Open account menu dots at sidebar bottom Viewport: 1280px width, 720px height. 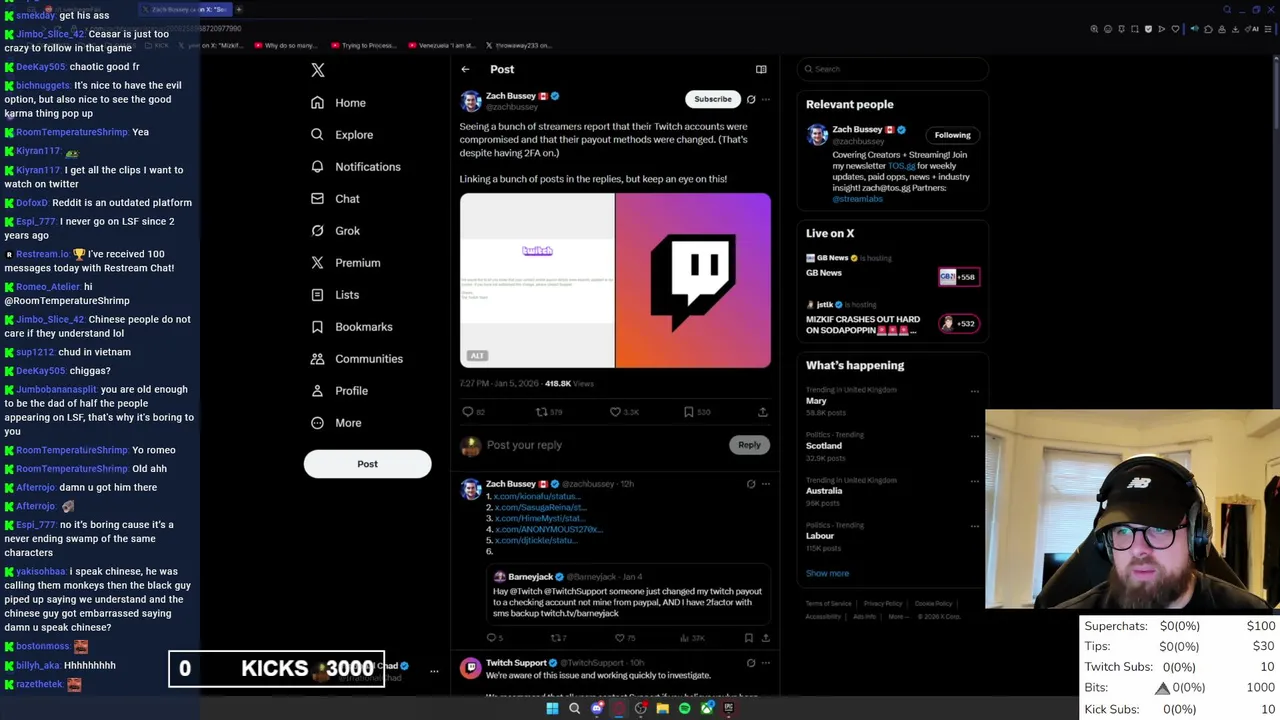[x=434, y=671]
